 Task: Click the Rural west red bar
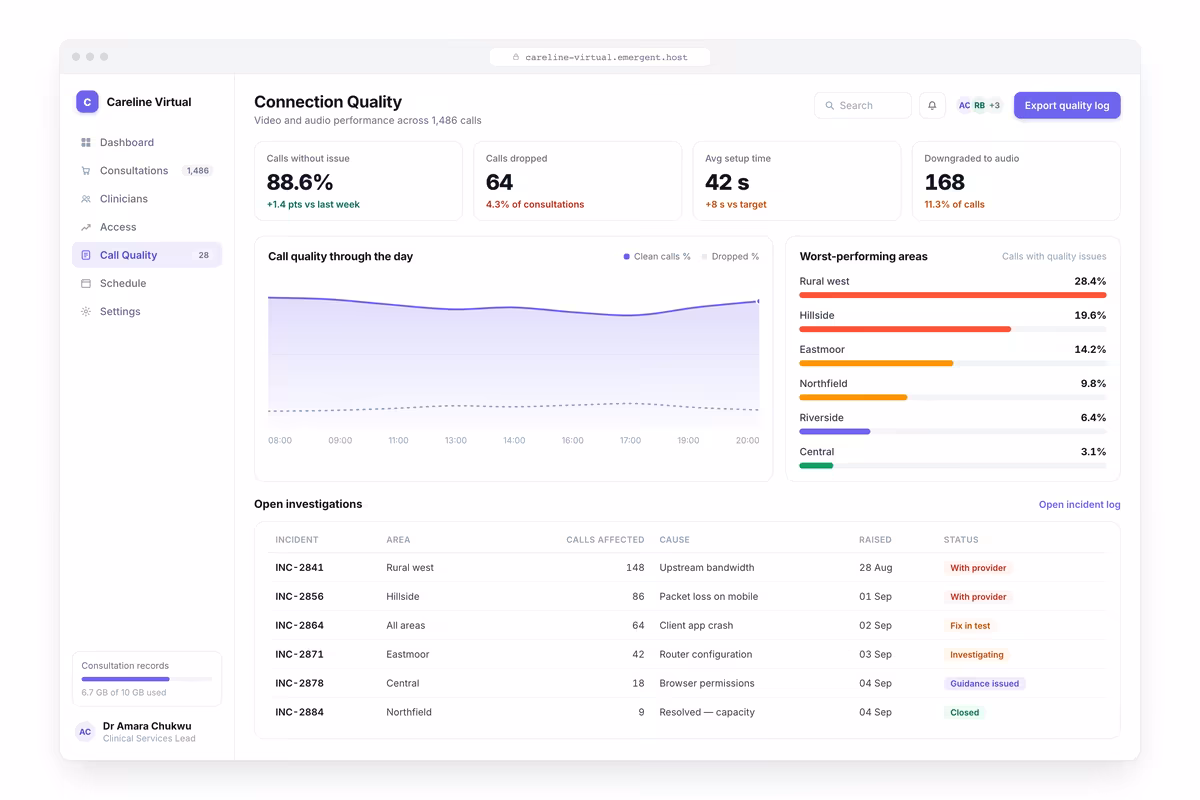click(x=953, y=295)
